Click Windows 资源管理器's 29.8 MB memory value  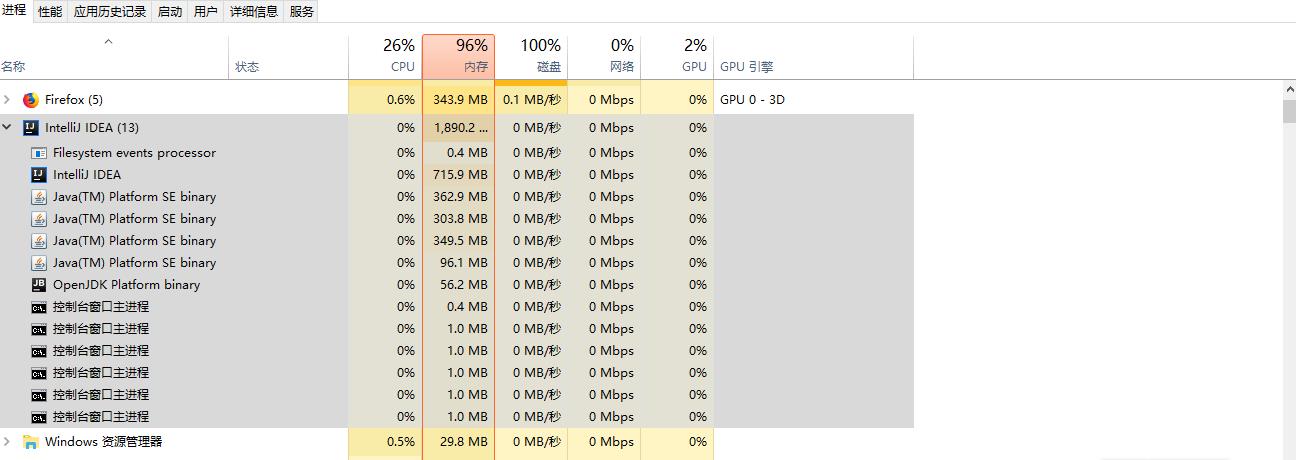[x=466, y=442]
